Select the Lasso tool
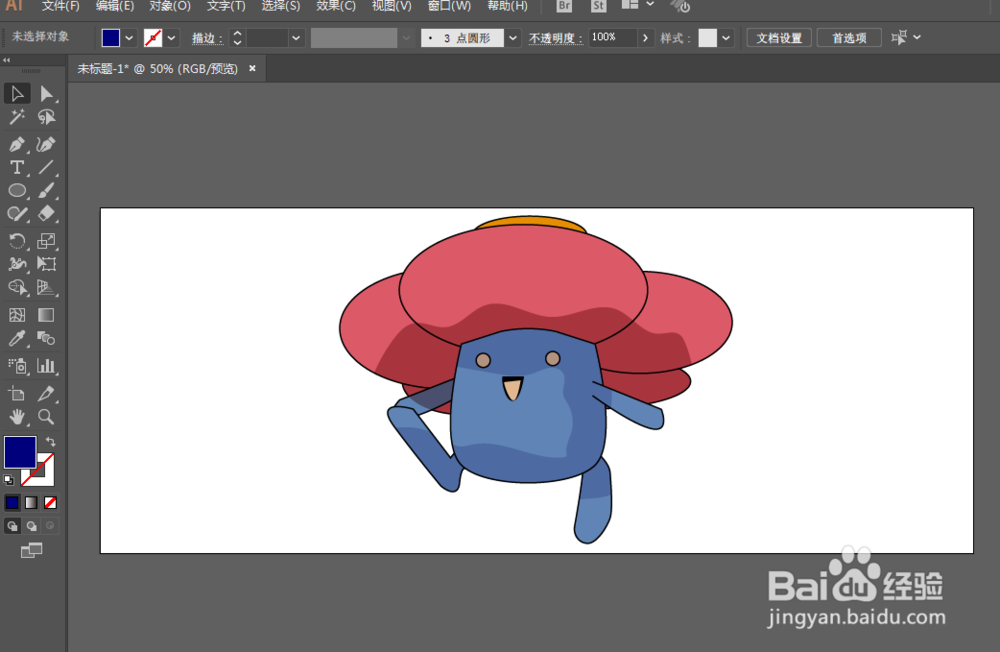Screen dimensions: 1000x652 (x=46, y=117)
